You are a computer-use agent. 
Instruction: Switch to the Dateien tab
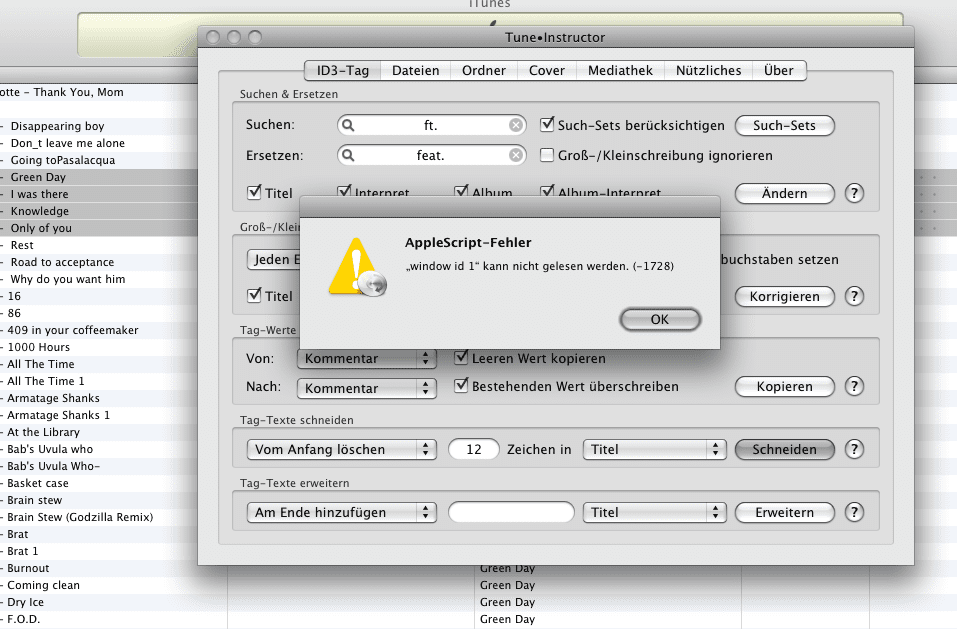tap(416, 71)
